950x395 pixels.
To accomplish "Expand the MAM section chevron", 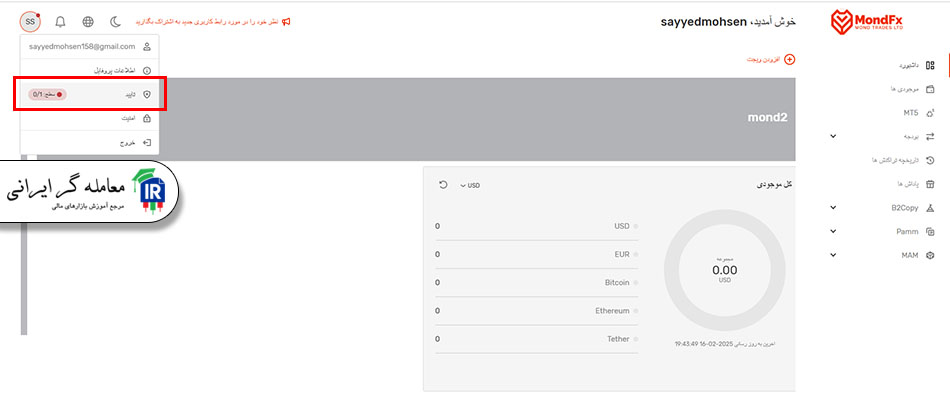I will (x=833, y=255).
